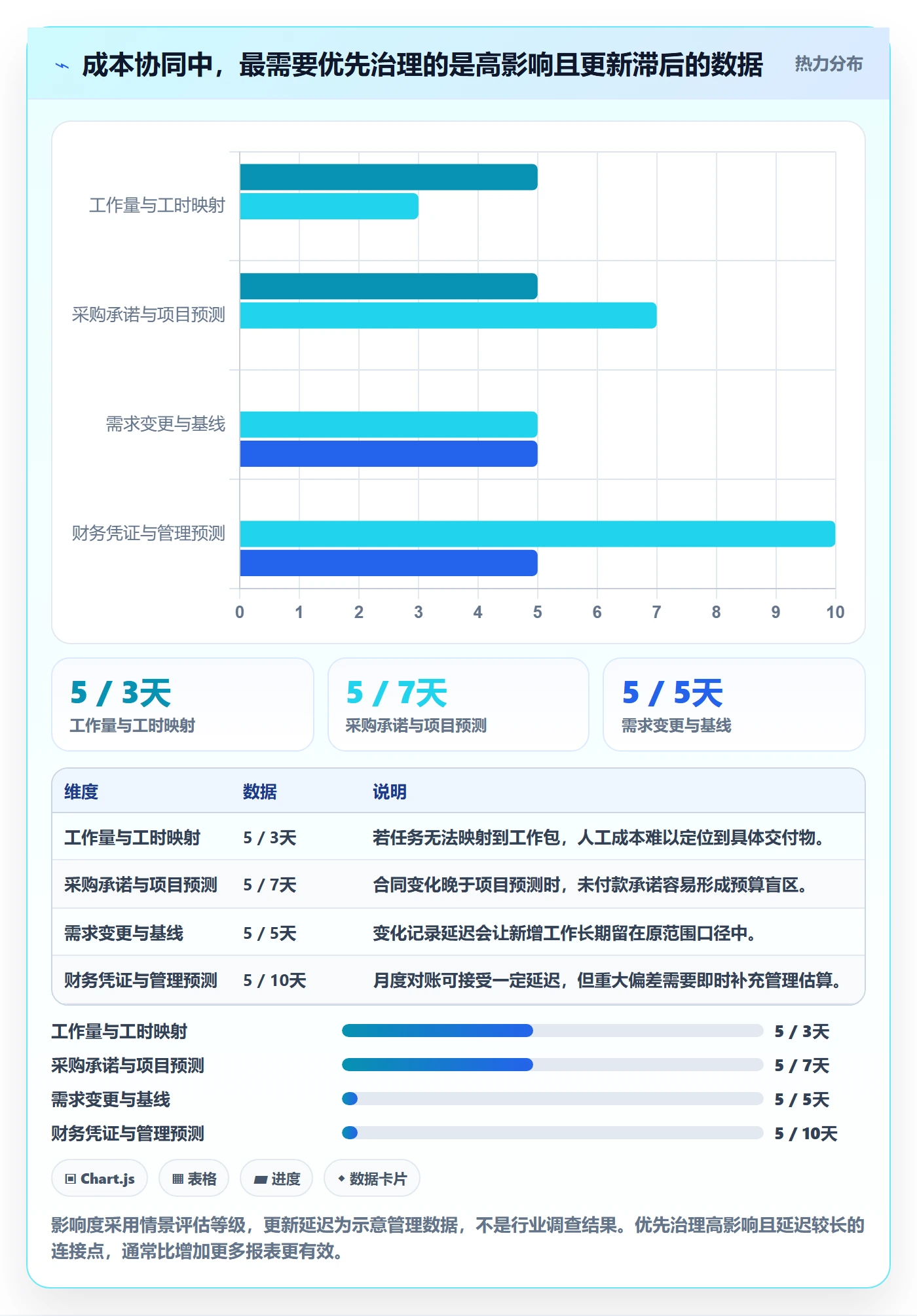Click the cyan 3-value bar for 工作量与工时映射
Viewport: 917px width, 1316px height.
(329, 206)
